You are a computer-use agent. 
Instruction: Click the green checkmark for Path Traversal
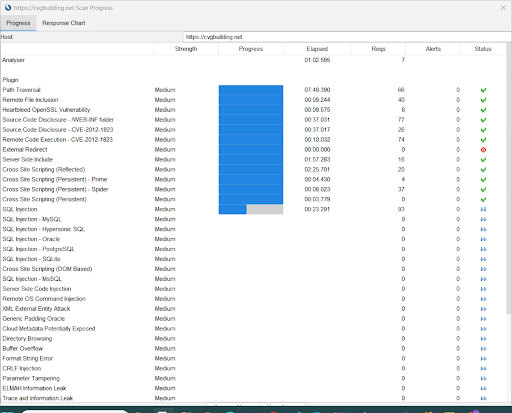pos(483,90)
